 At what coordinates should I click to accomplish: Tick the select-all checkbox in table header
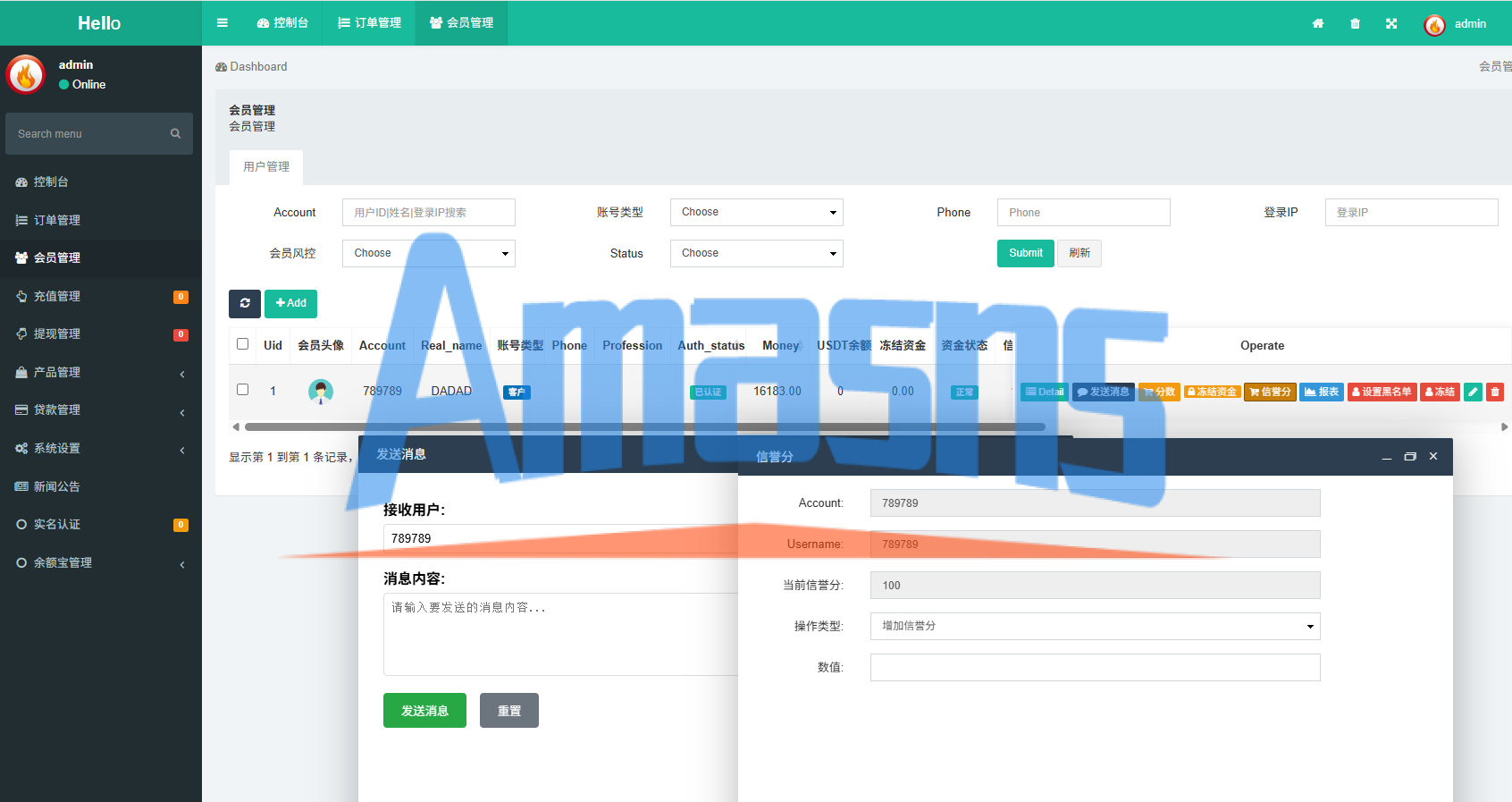[242, 344]
